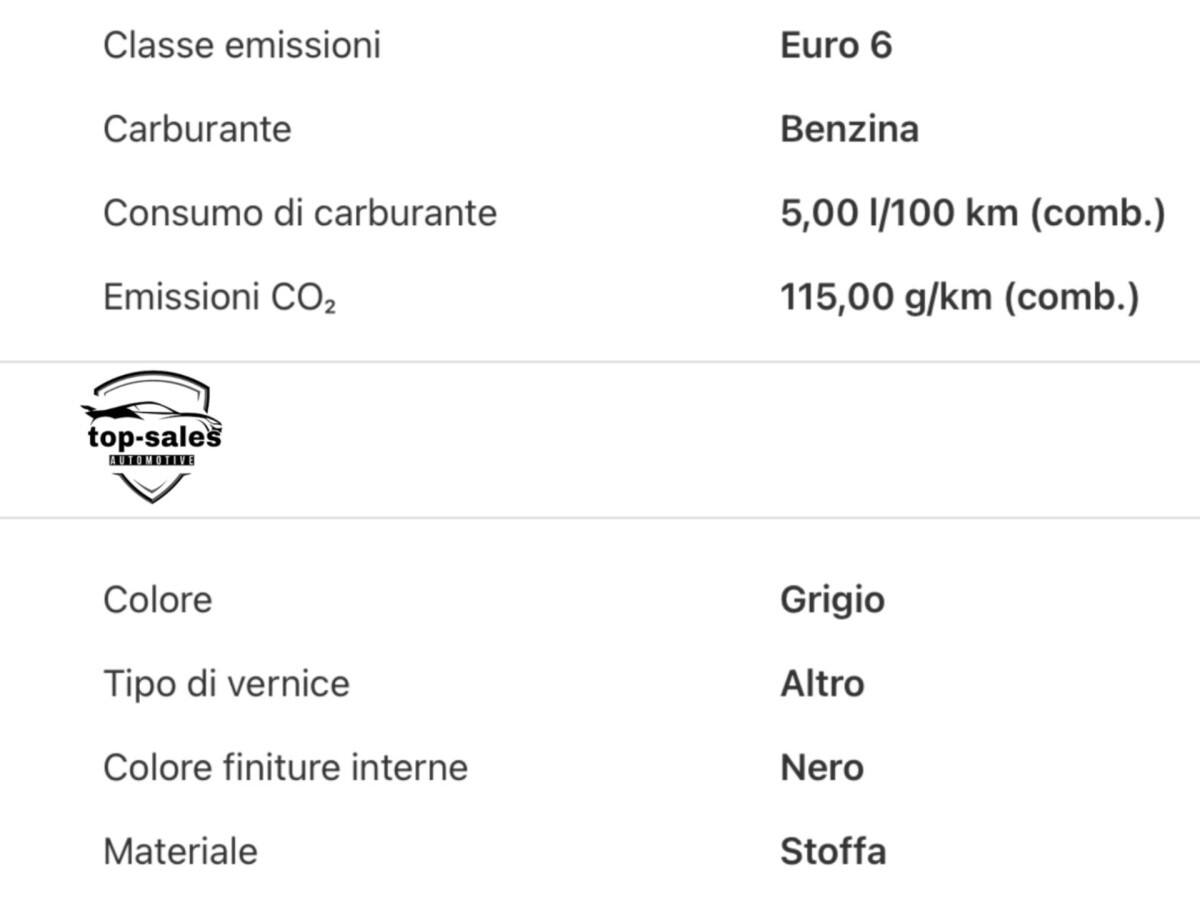Select the Colore finiture interne label
This screenshot has height=900, width=1200.
(285, 768)
